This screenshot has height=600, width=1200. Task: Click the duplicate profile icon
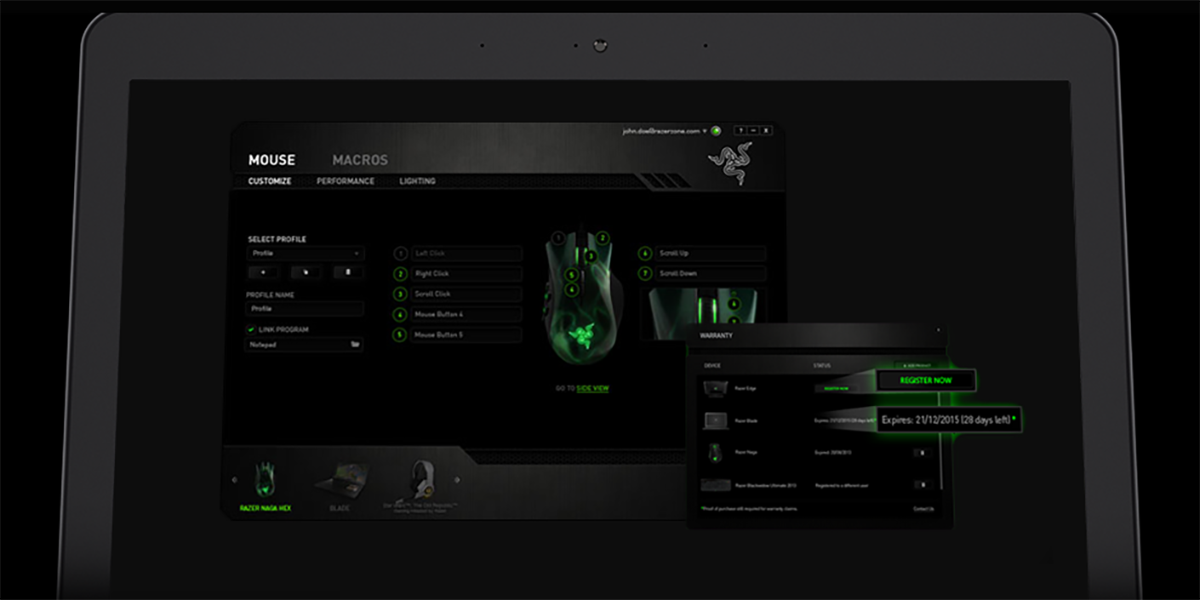point(306,272)
